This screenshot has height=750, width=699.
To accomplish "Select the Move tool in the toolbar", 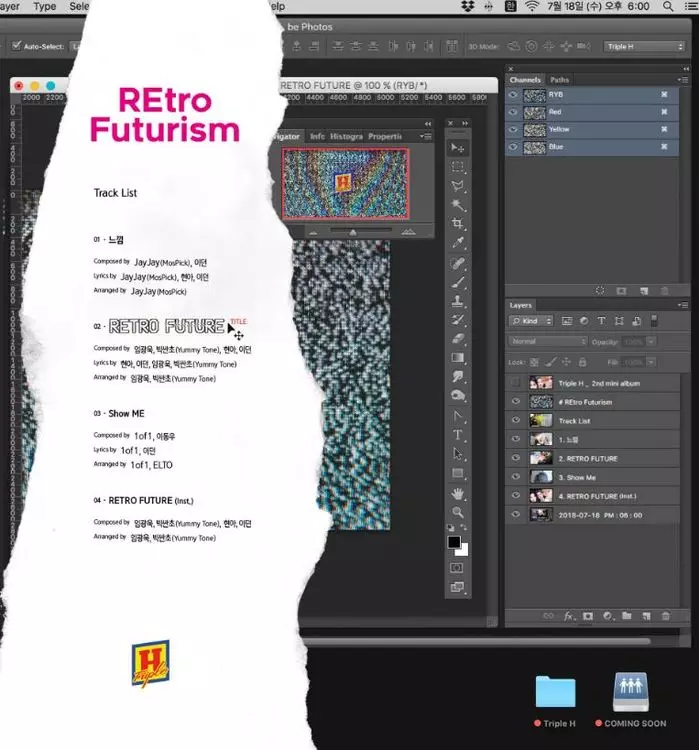I will [458, 148].
